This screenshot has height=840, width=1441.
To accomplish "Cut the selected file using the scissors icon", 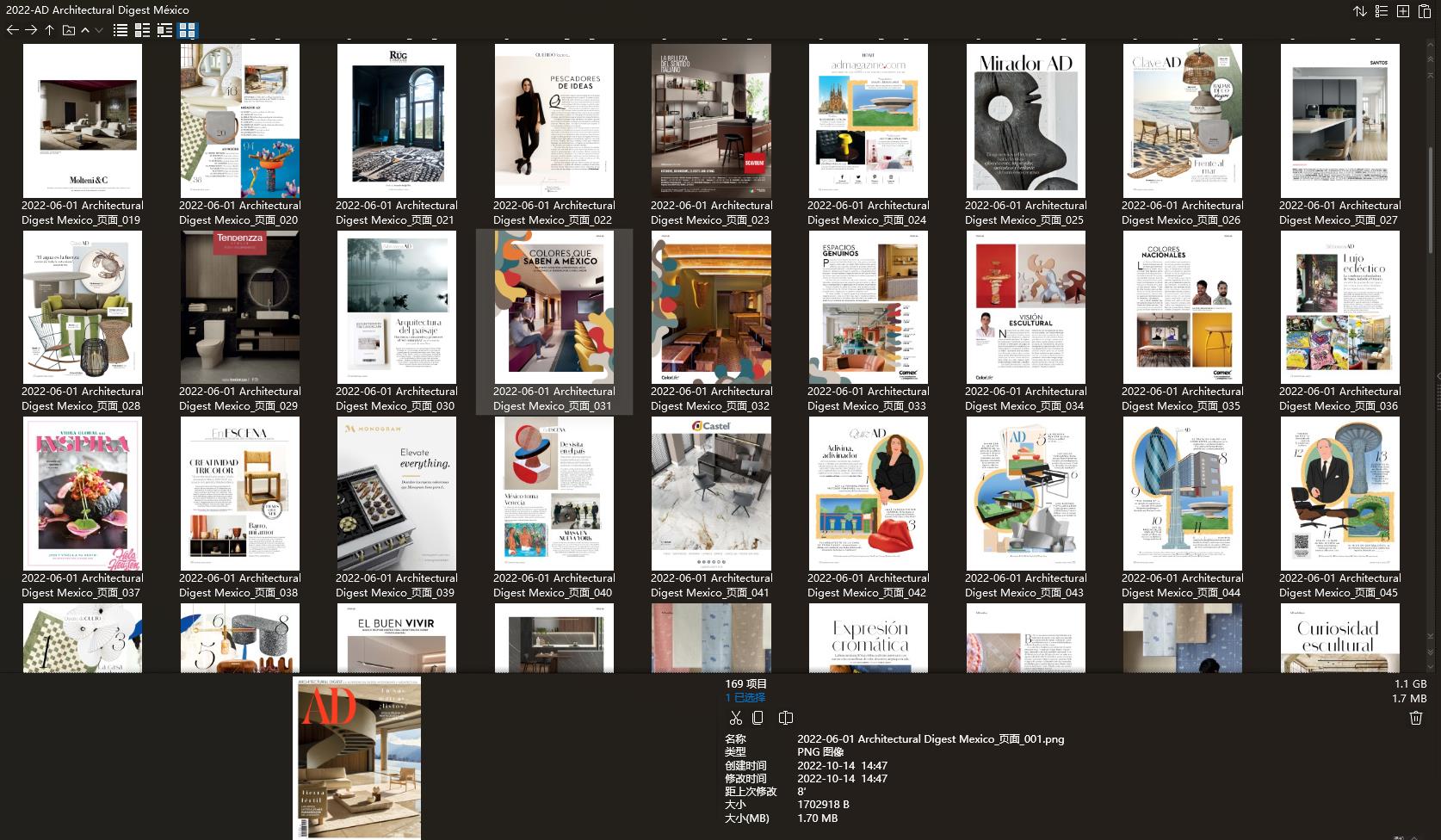I will point(736,717).
